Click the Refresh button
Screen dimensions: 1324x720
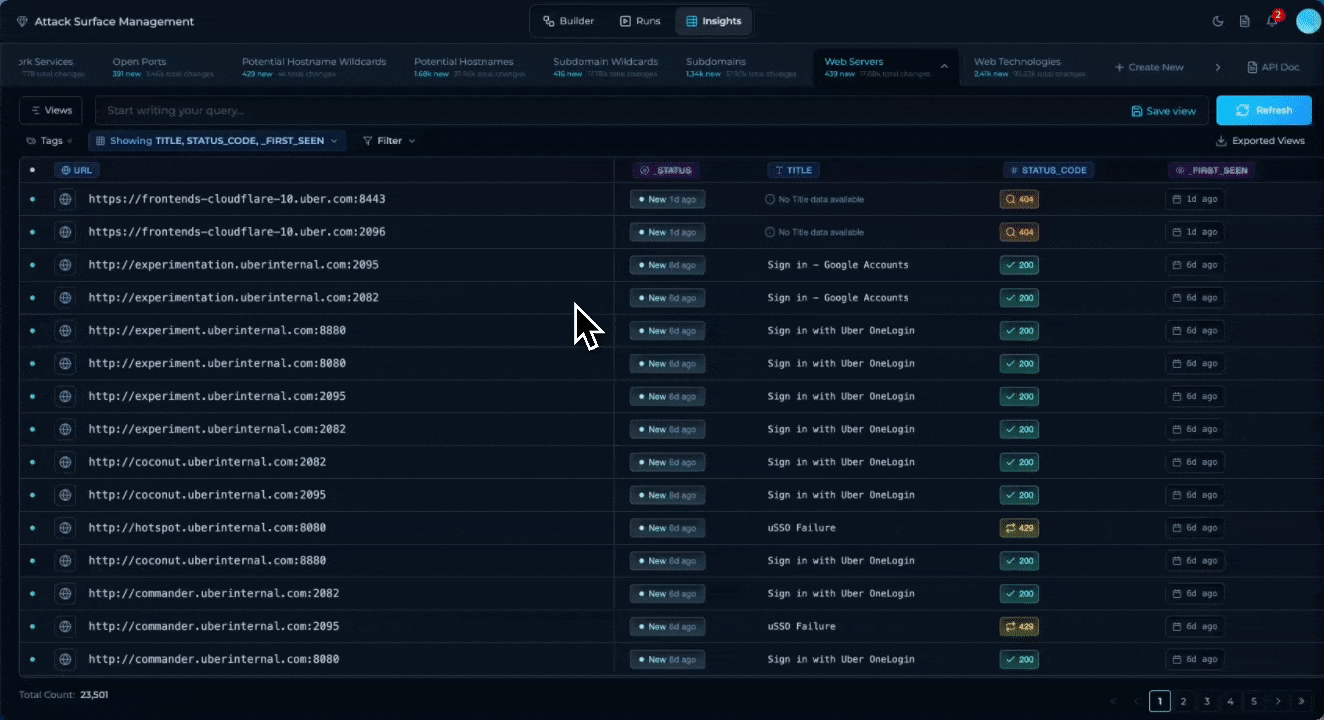[x=1262, y=110]
